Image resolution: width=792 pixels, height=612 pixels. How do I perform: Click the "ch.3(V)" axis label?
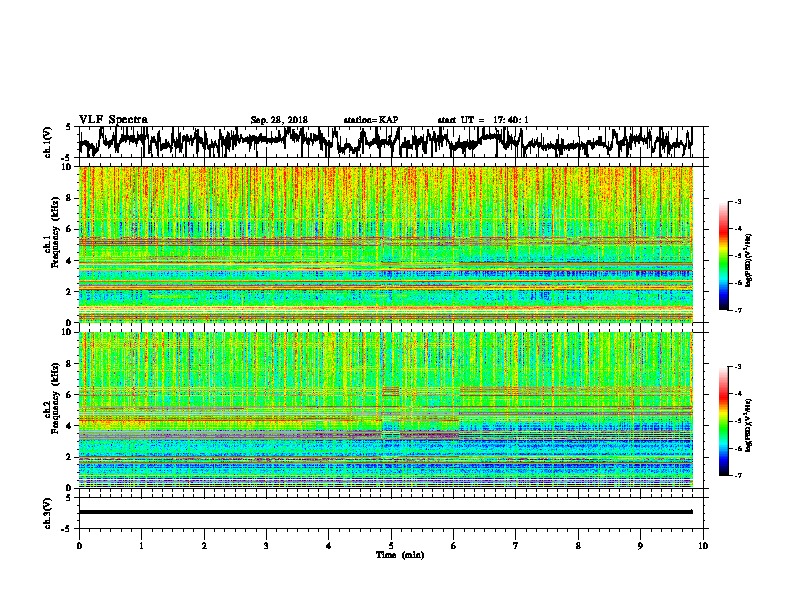coord(48,513)
